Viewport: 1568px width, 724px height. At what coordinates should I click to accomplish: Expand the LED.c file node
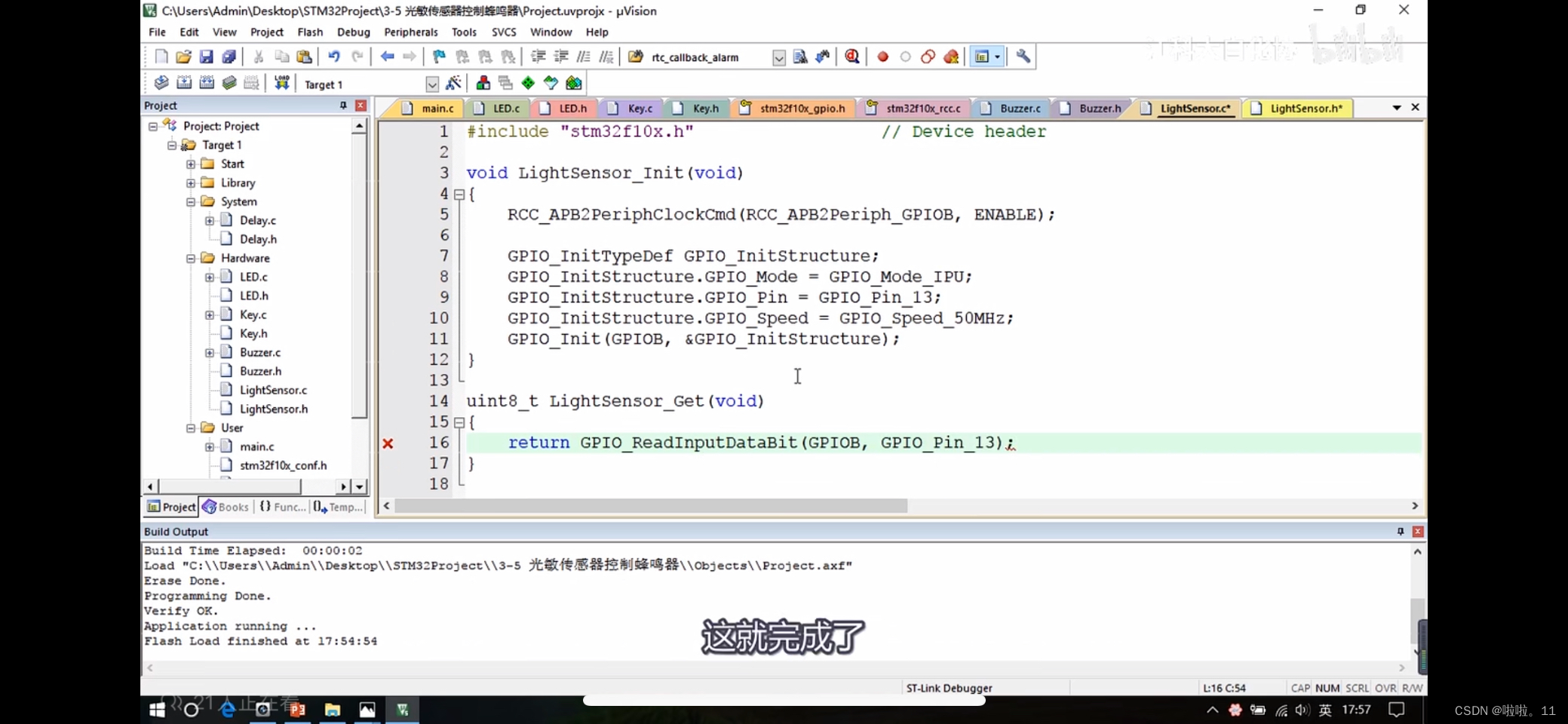[210, 277]
